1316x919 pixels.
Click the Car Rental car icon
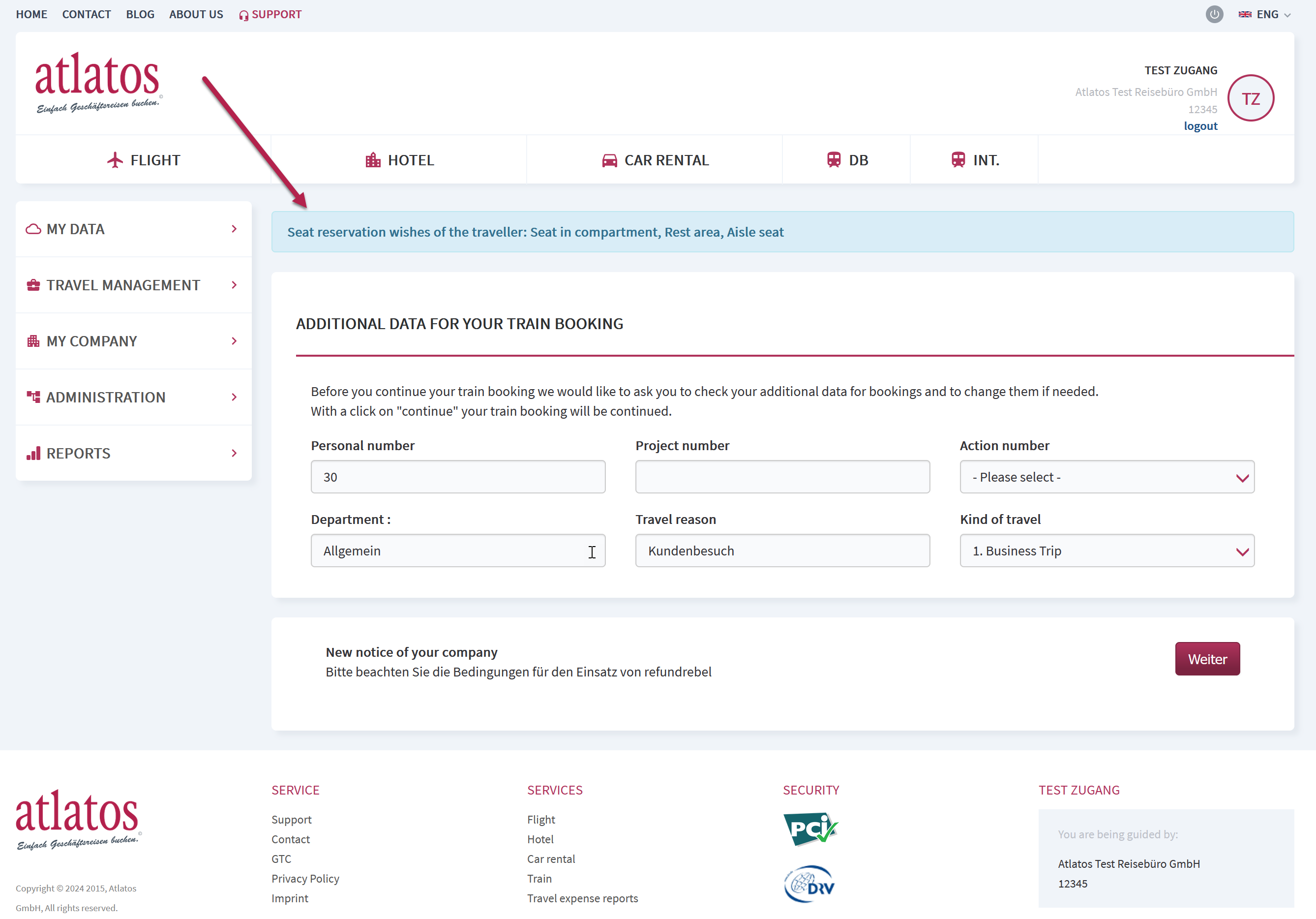[609, 160]
